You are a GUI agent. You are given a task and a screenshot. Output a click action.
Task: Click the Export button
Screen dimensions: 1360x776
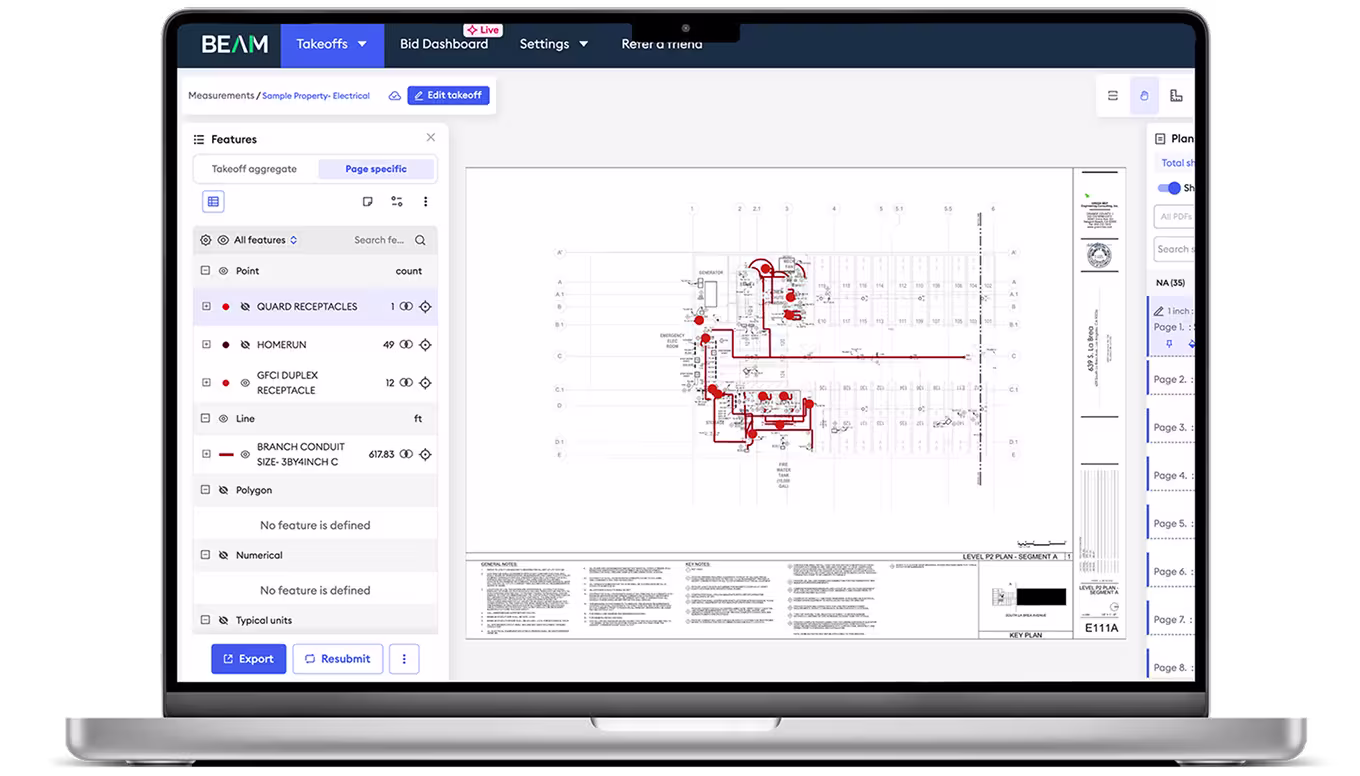coord(248,659)
